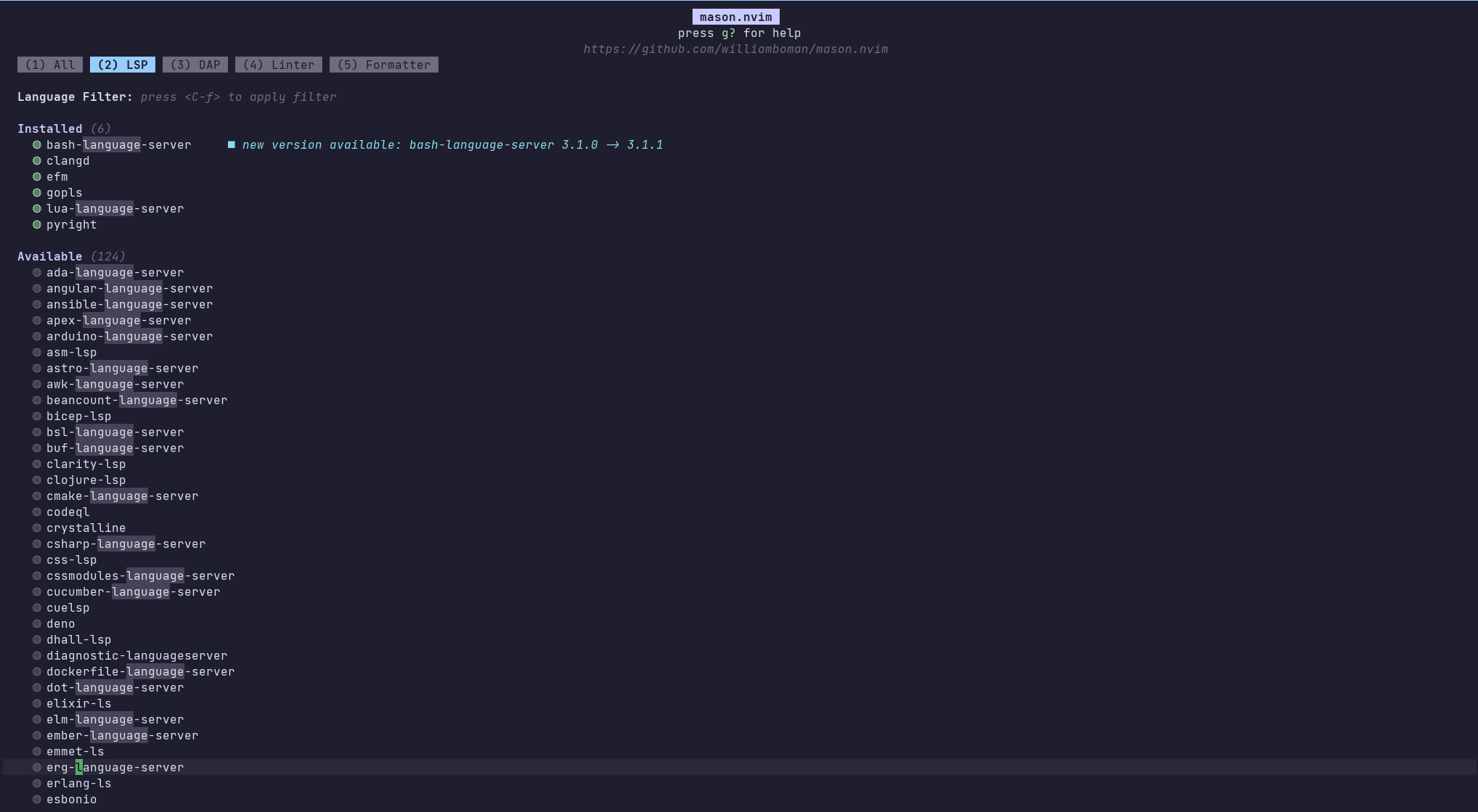Click the circle icon beside lua-language-server

[x=37, y=208]
